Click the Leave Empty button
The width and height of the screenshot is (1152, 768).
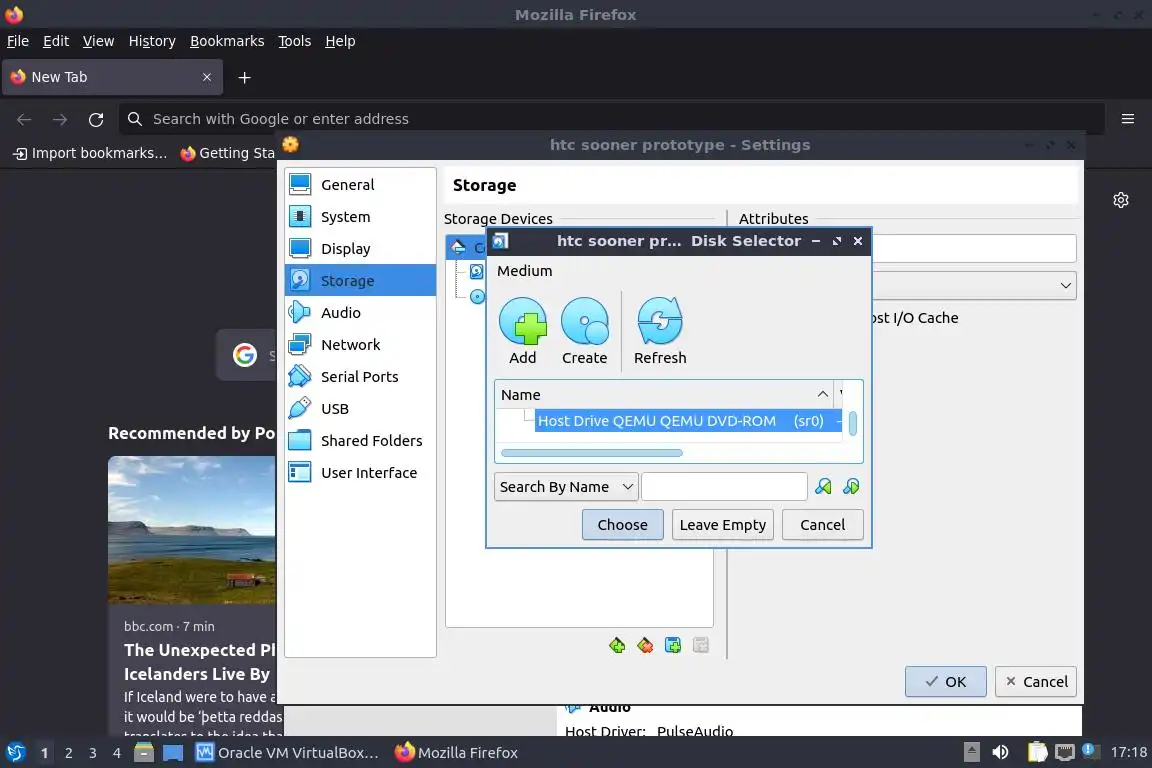722,525
